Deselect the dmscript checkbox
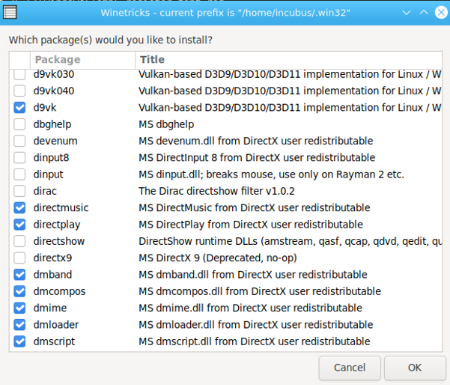450x385 pixels. 20,341
